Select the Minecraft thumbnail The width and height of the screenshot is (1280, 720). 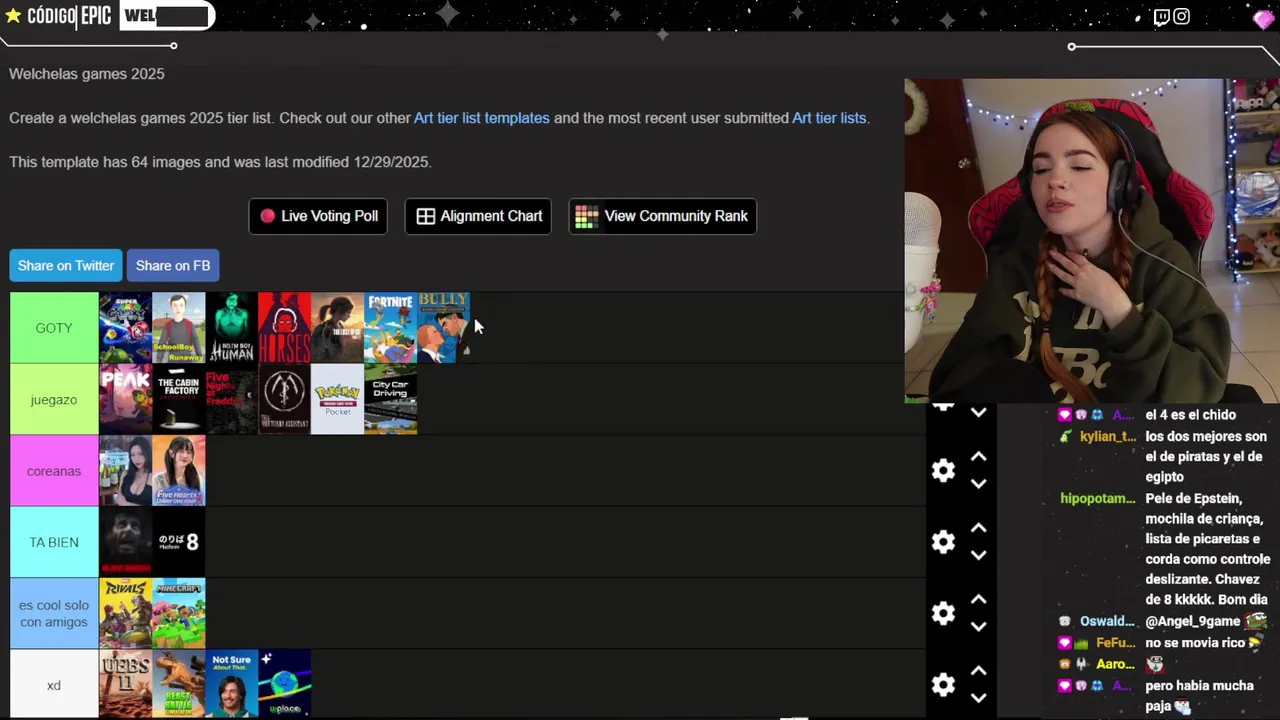(x=178, y=613)
